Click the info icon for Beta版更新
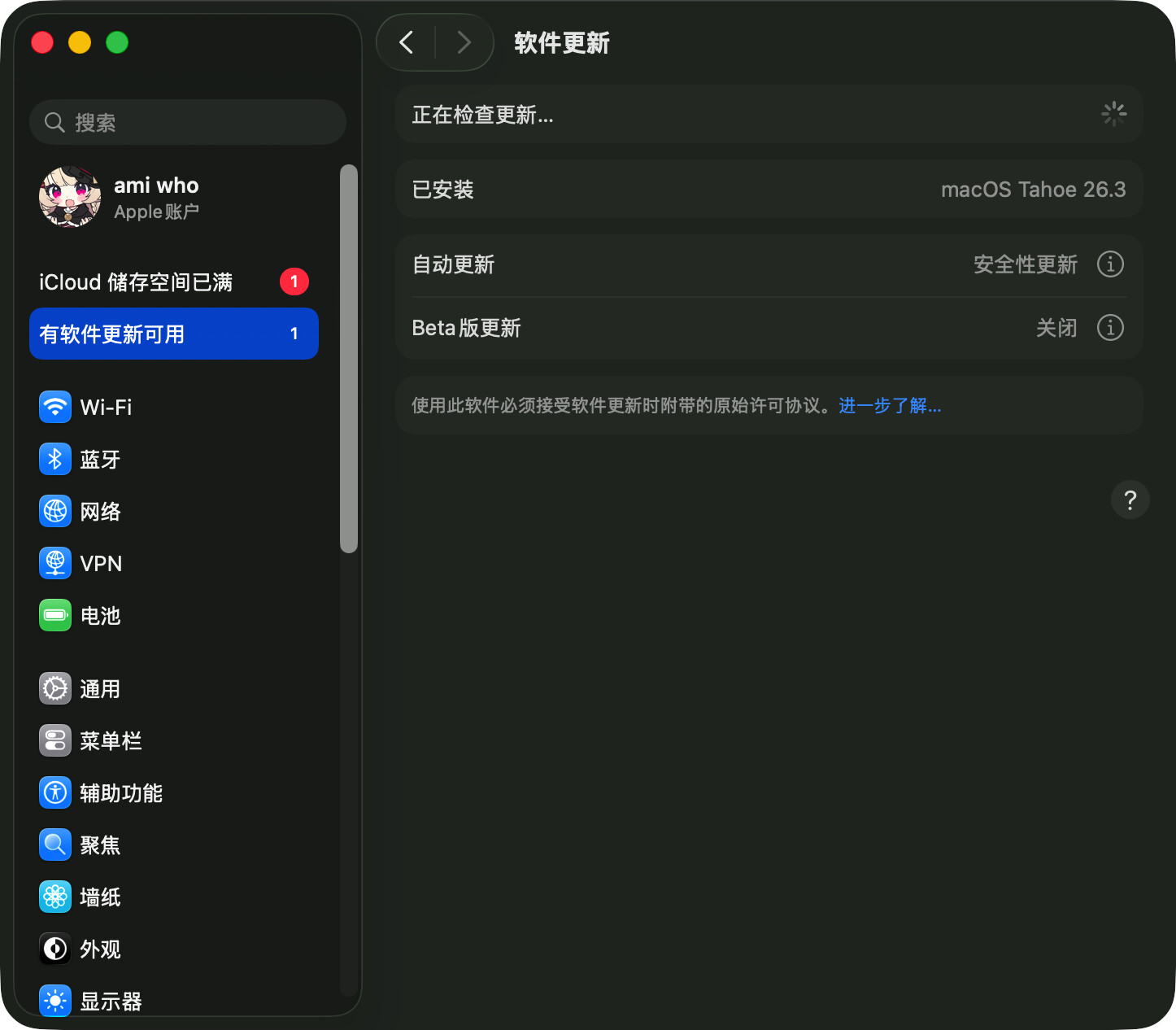The image size is (1176, 1030). click(1110, 328)
